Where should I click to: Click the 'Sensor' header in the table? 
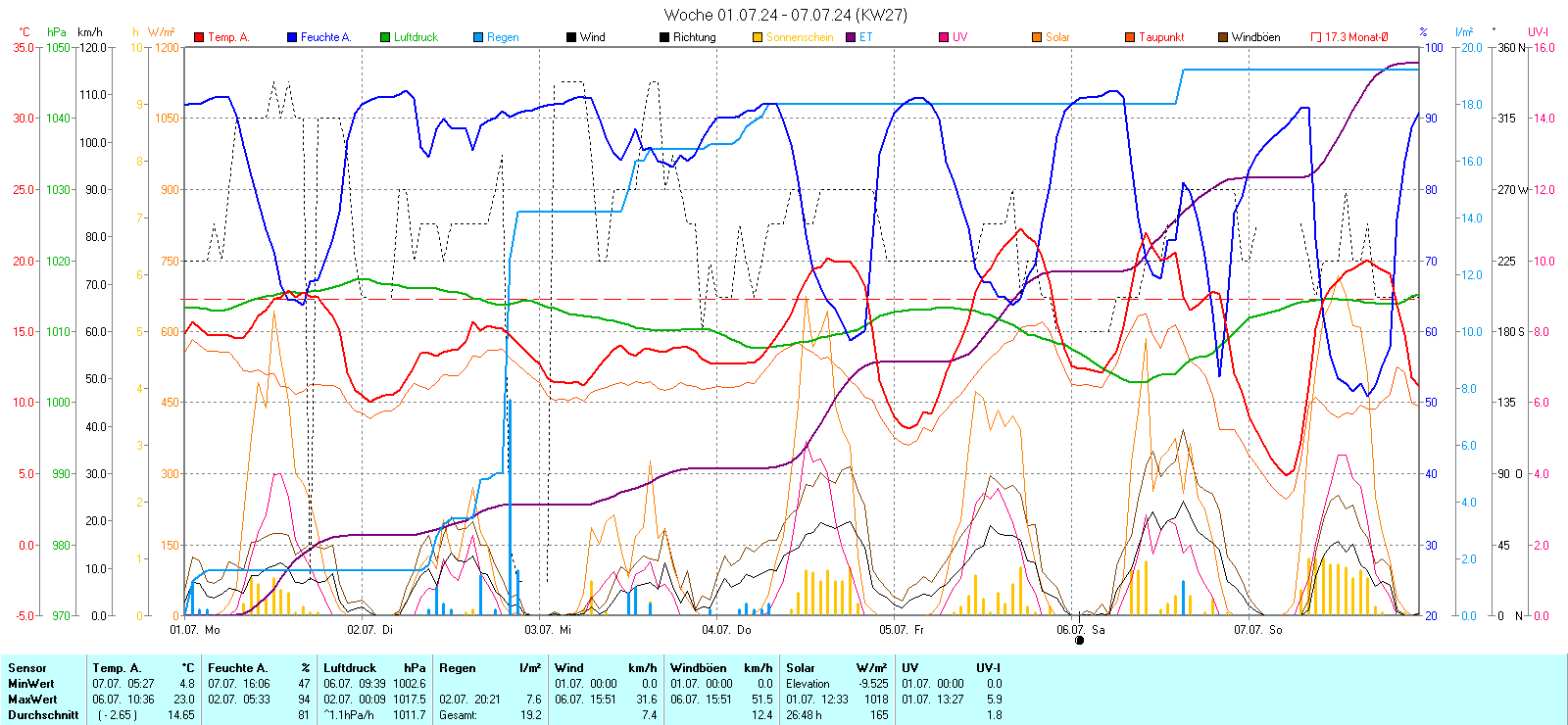pos(27,668)
